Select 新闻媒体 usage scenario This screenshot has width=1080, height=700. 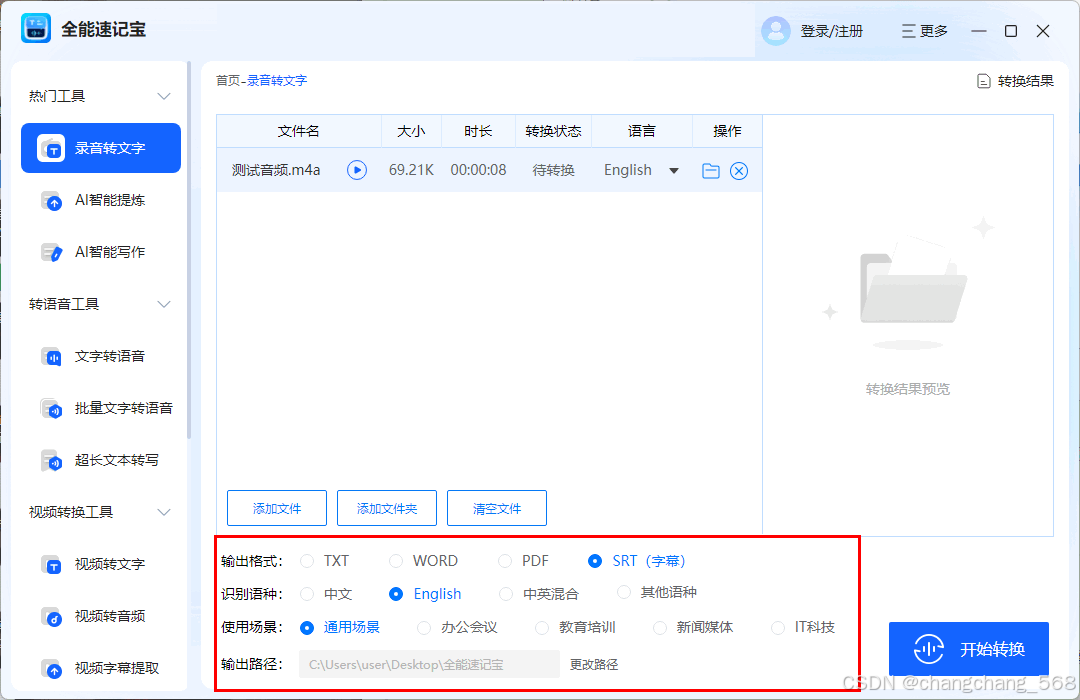pyautogui.click(x=660, y=628)
